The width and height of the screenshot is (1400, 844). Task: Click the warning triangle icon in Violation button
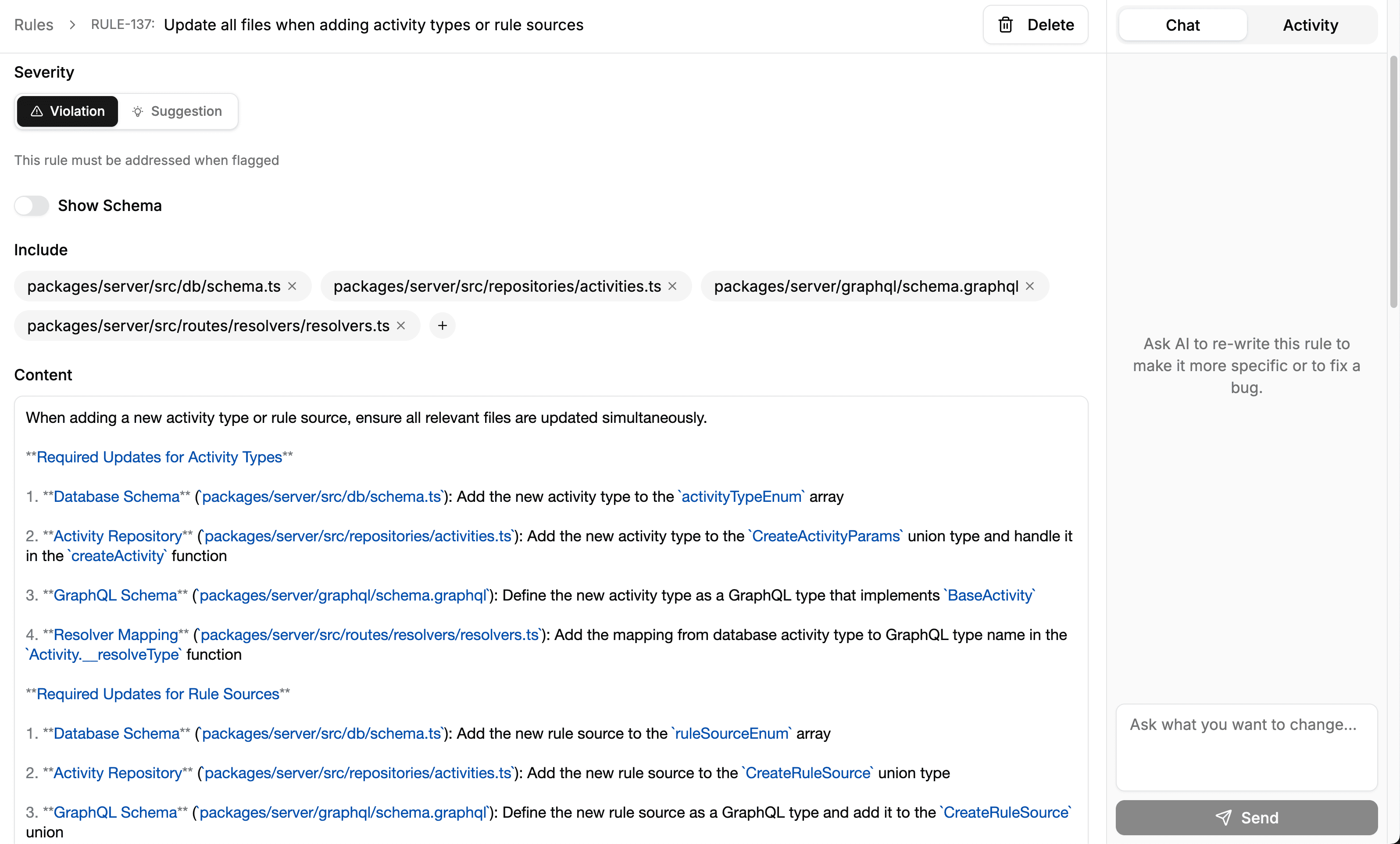click(x=36, y=111)
